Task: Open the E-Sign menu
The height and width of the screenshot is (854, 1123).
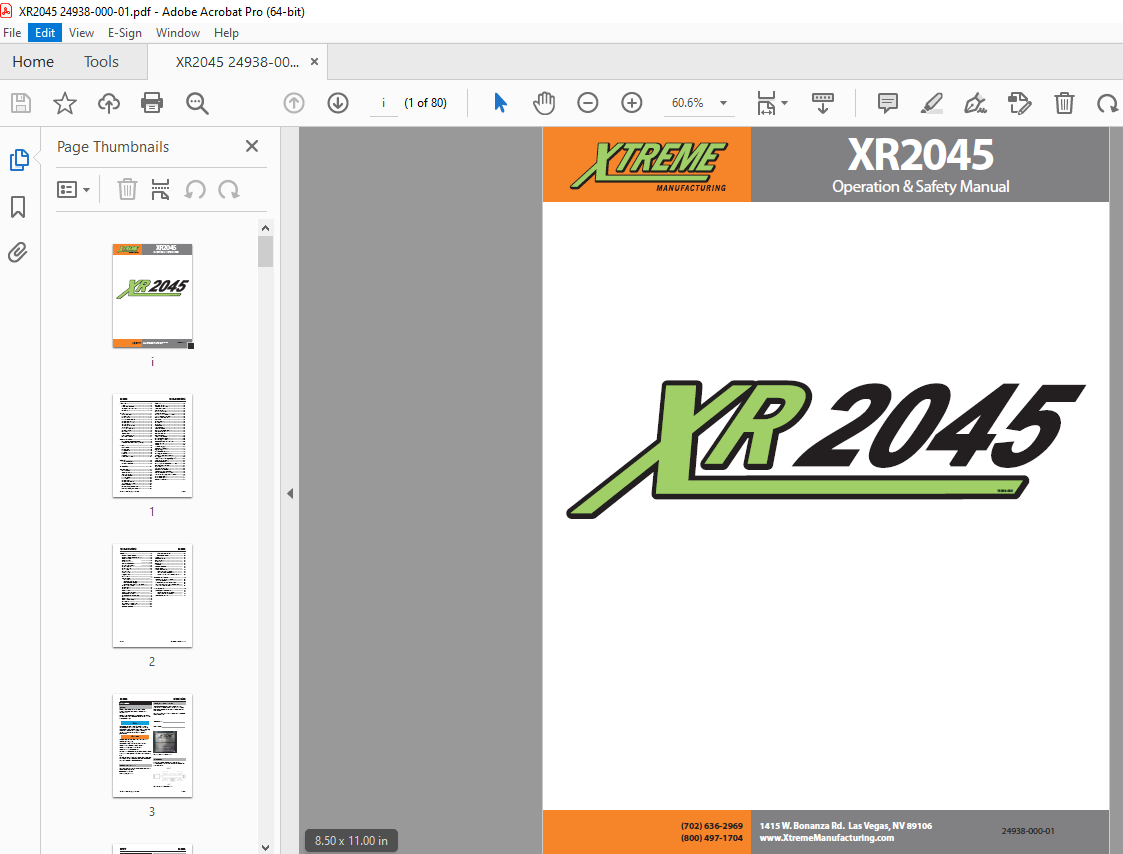Action: [125, 33]
